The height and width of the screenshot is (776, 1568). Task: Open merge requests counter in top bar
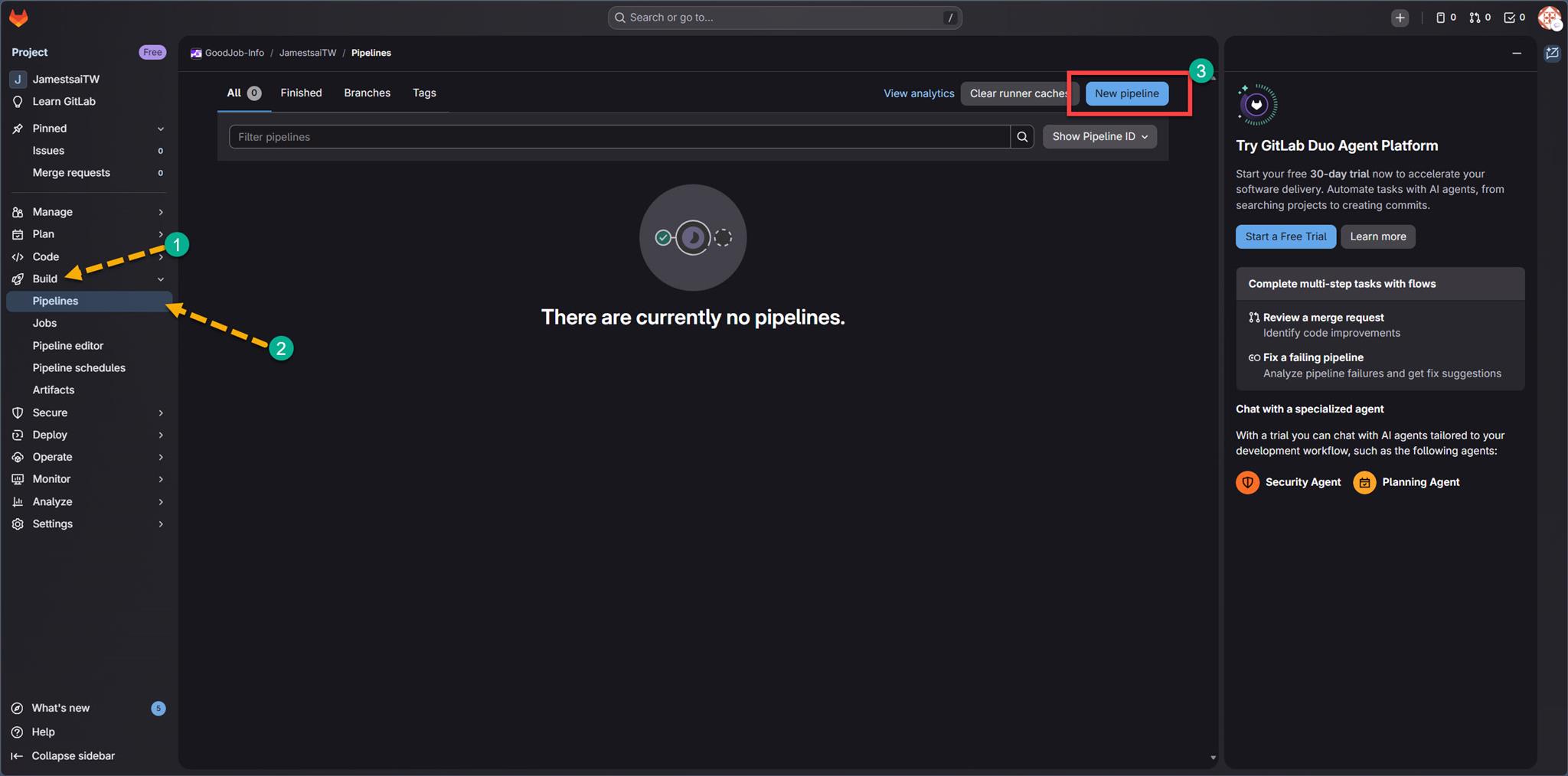tap(1479, 18)
